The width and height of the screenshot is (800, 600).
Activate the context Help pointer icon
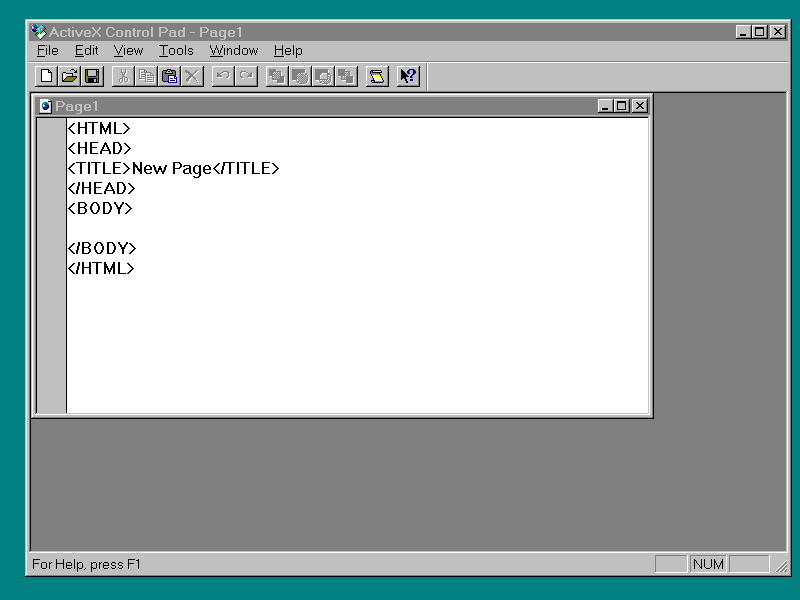(x=408, y=76)
